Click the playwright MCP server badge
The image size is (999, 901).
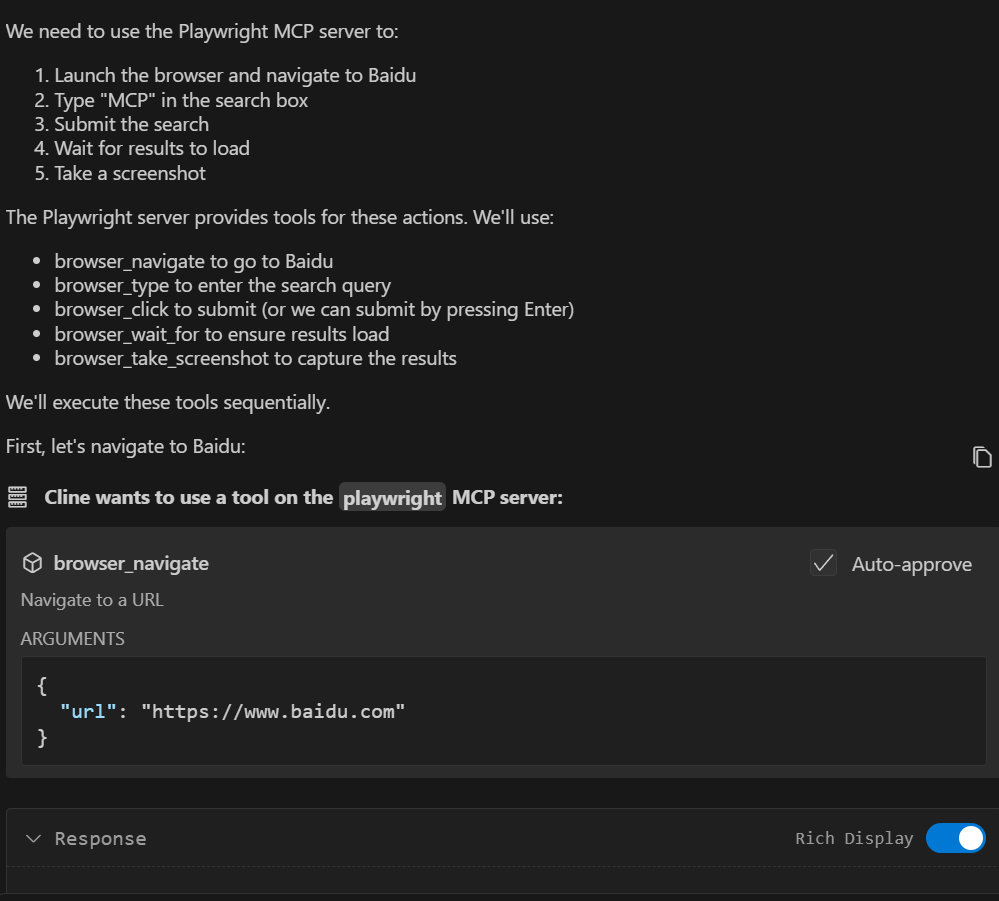tap(392, 497)
